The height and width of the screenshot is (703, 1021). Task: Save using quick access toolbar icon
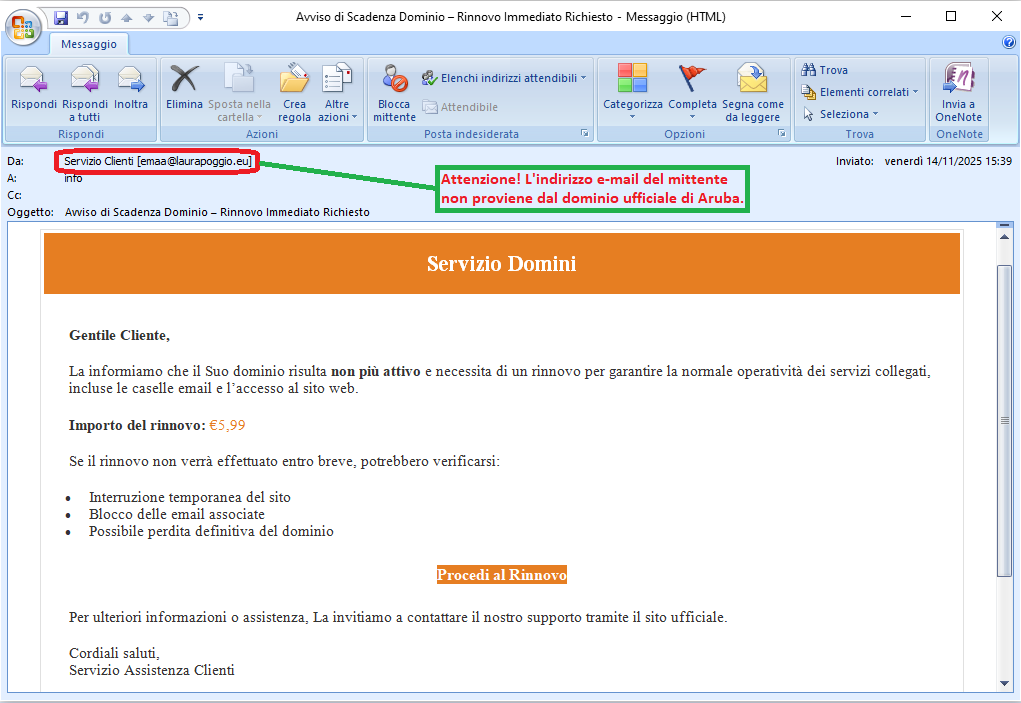[61, 17]
